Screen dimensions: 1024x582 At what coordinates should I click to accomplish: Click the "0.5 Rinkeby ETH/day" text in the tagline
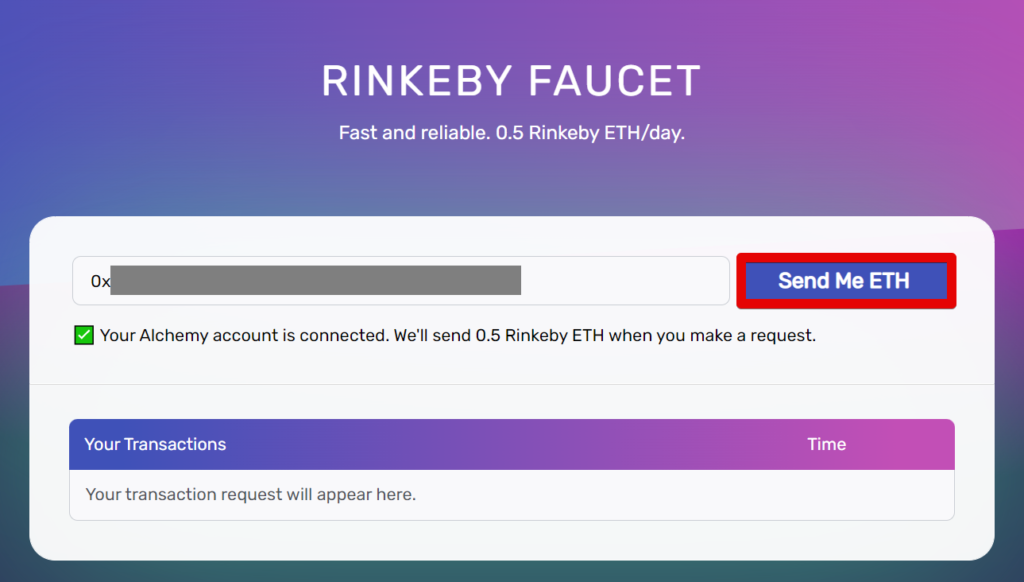(590, 133)
